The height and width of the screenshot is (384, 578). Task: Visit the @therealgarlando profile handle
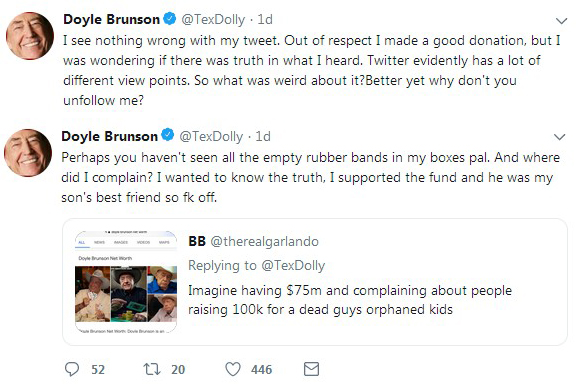point(264,241)
